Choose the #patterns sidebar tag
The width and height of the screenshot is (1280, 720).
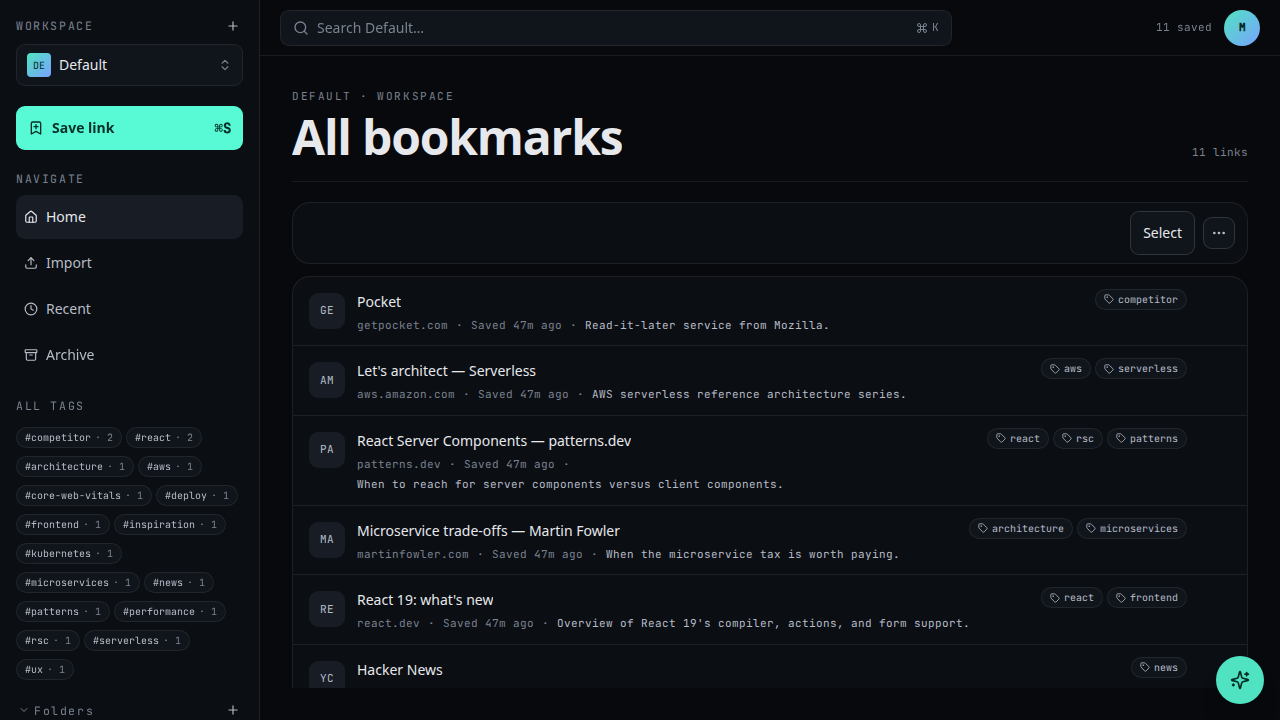(63, 612)
